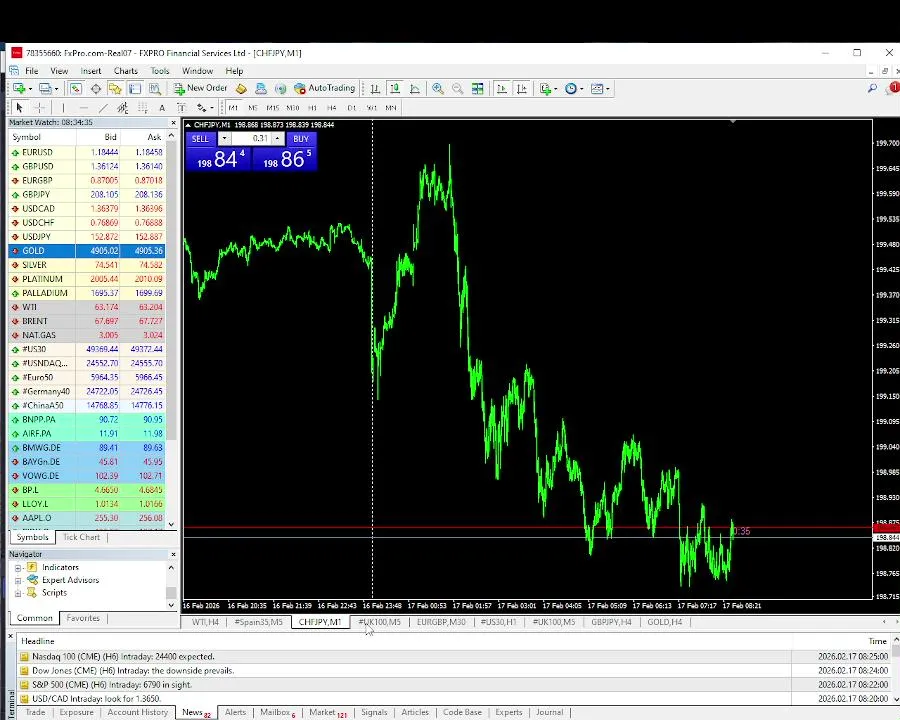This screenshot has height=720, width=900.
Task: Close the Market Watch panel
Action: coord(173,123)
